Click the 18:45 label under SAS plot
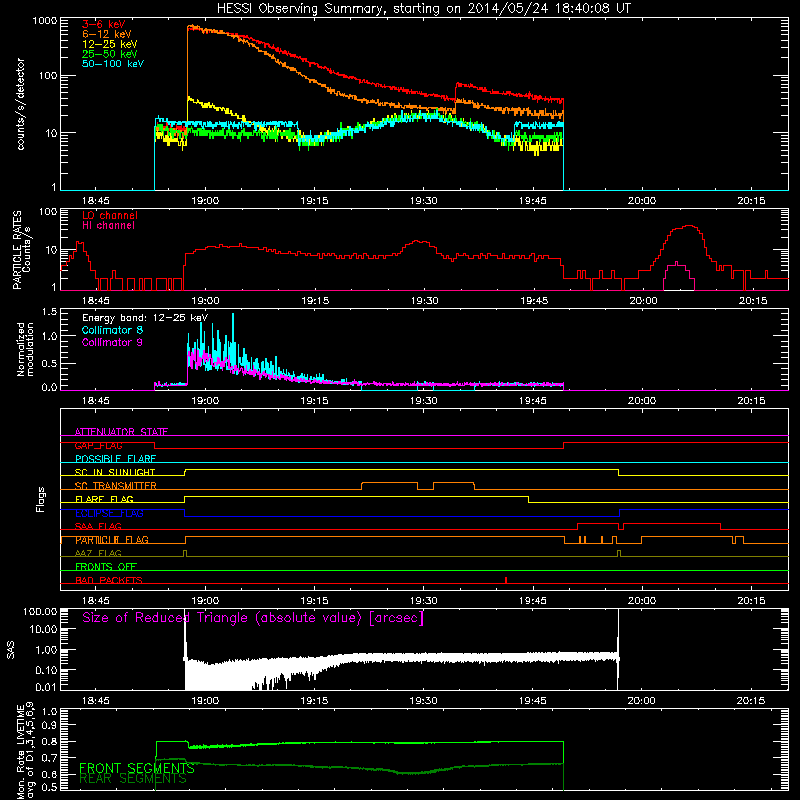This screenshot has height=800, width=800. point(95,701)
